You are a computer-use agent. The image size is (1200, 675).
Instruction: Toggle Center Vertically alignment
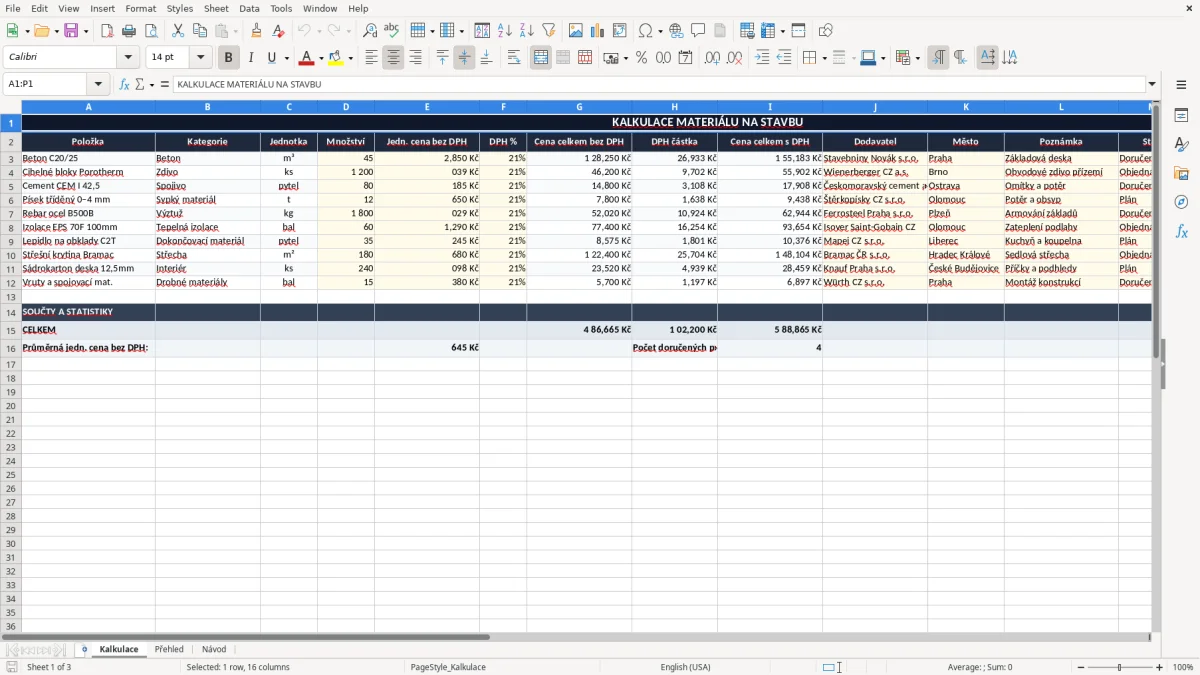pyautogui.click(x=464, y=58)
